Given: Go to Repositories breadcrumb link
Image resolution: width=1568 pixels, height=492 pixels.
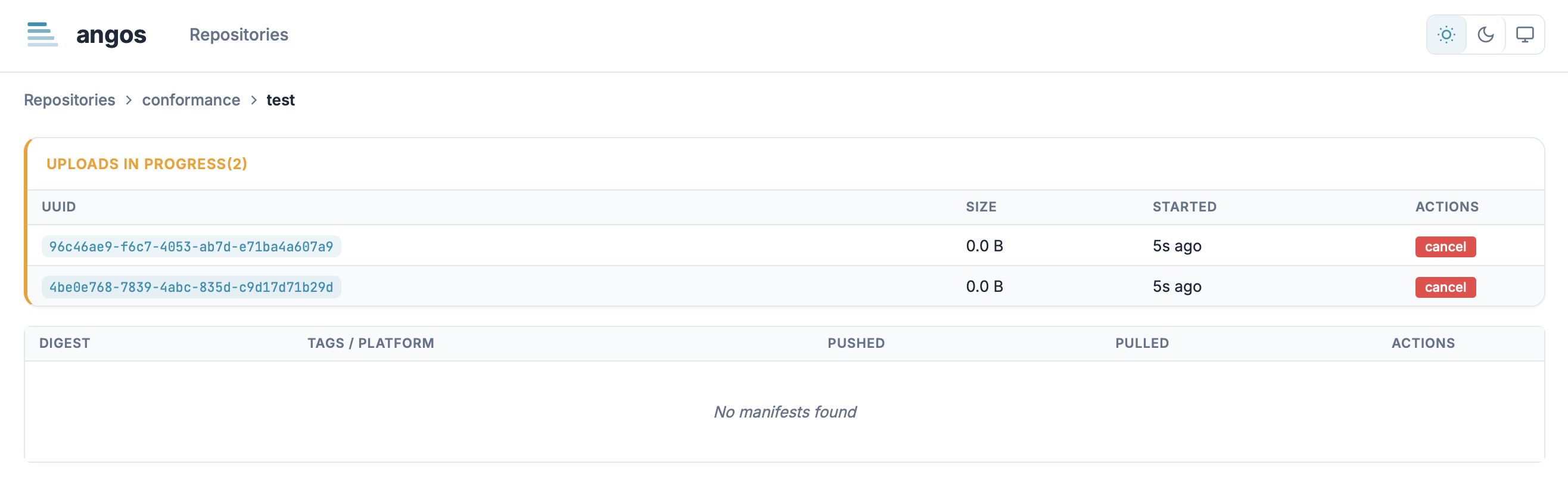Looking at the screenshot, I should point(69,100).
